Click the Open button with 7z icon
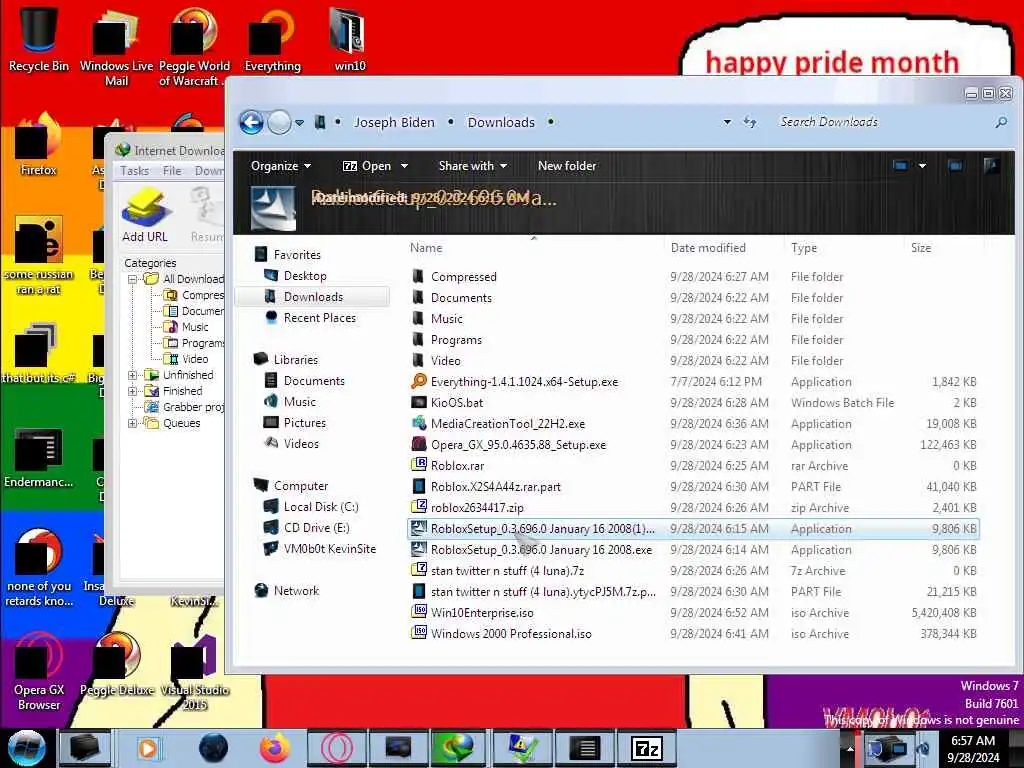 [x=367, y=166]
